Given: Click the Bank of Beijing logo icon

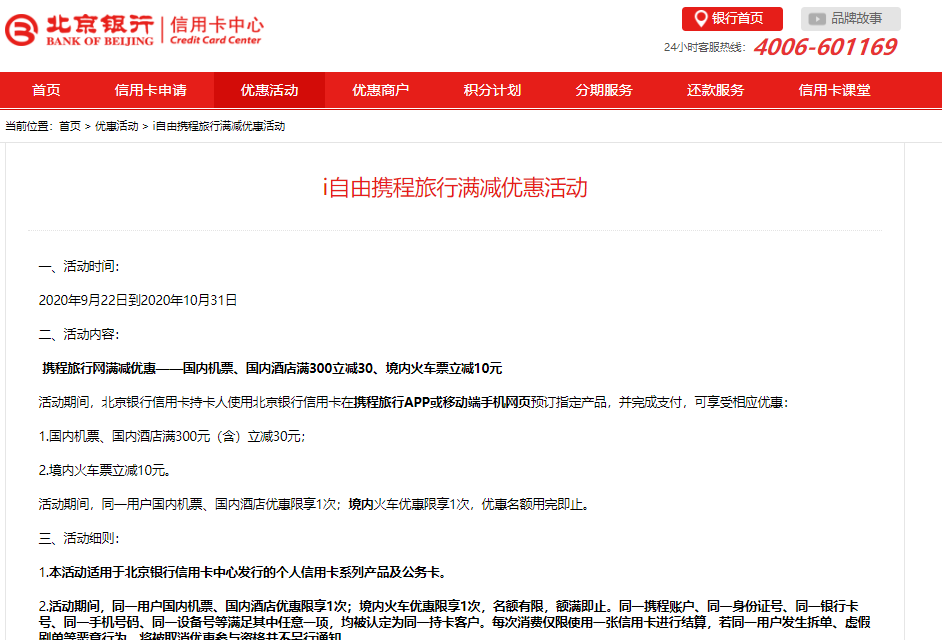Looking at the screenshot, I should [22, 30].
